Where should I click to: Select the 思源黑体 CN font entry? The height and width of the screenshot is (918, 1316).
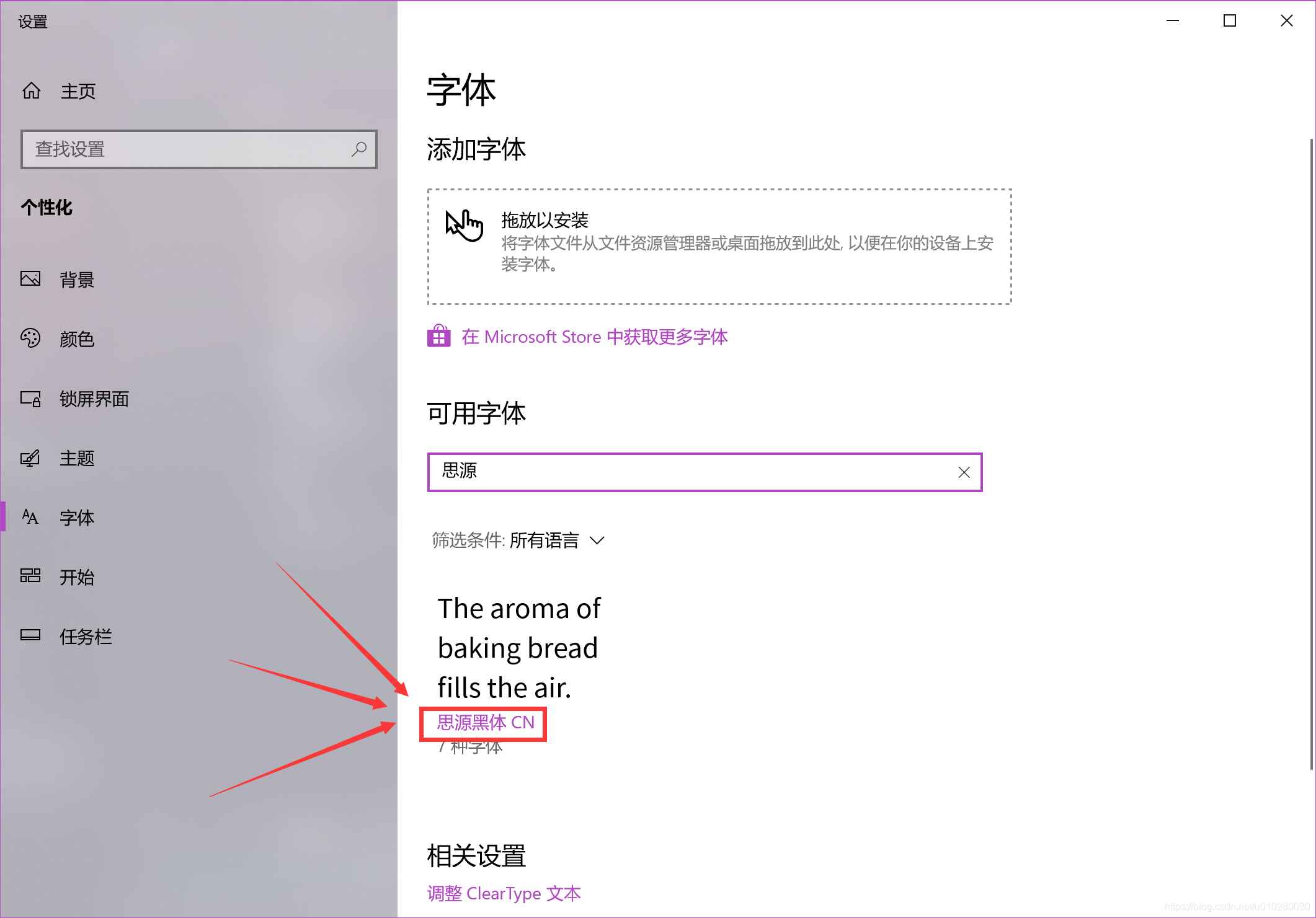point(486,723)
